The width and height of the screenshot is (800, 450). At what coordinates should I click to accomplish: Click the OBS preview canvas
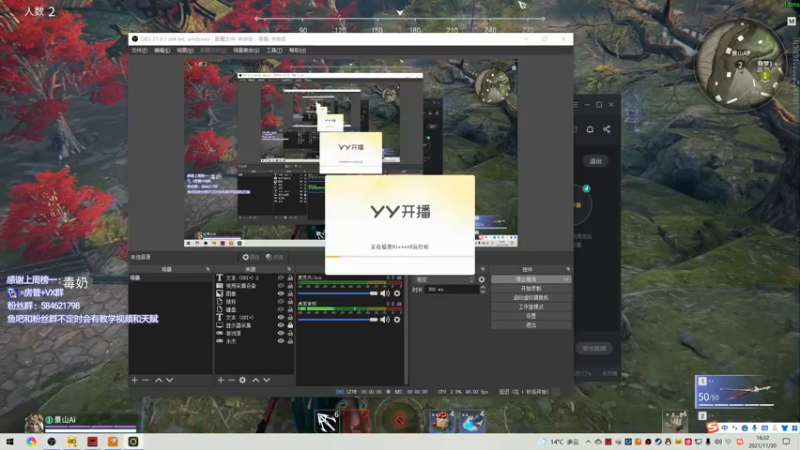(351, 153)
